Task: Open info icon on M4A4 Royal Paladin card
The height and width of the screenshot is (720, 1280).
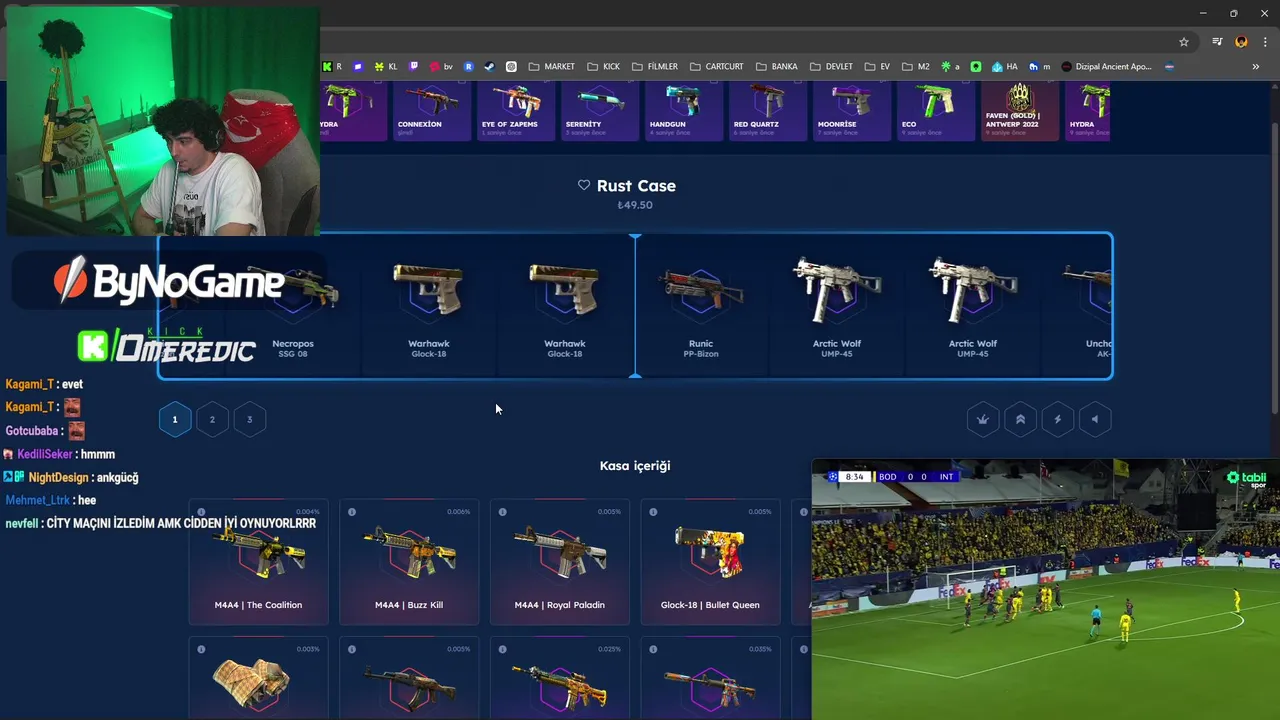Action: click(503, 512)
